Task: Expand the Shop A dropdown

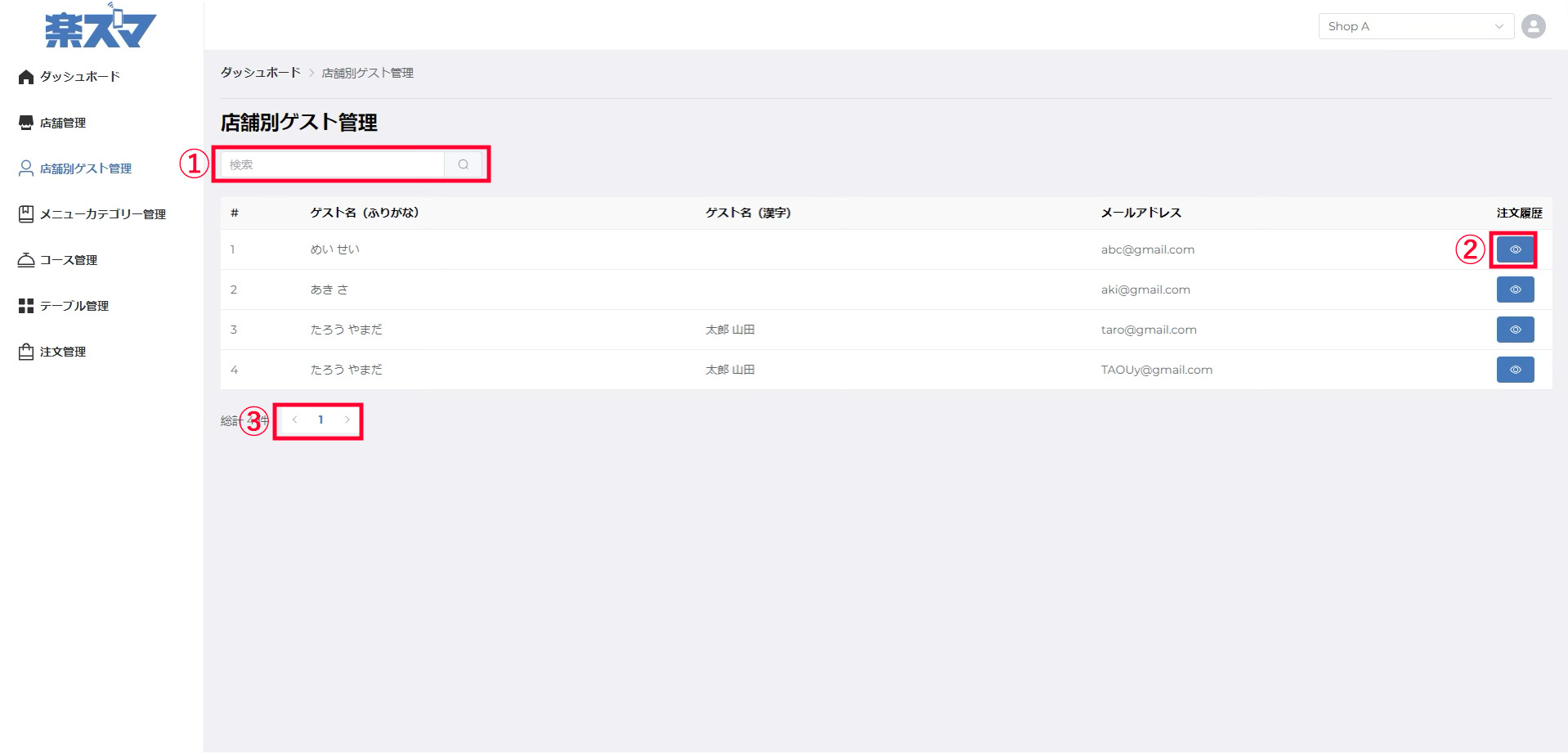Action: click(x=1415, y=26)
